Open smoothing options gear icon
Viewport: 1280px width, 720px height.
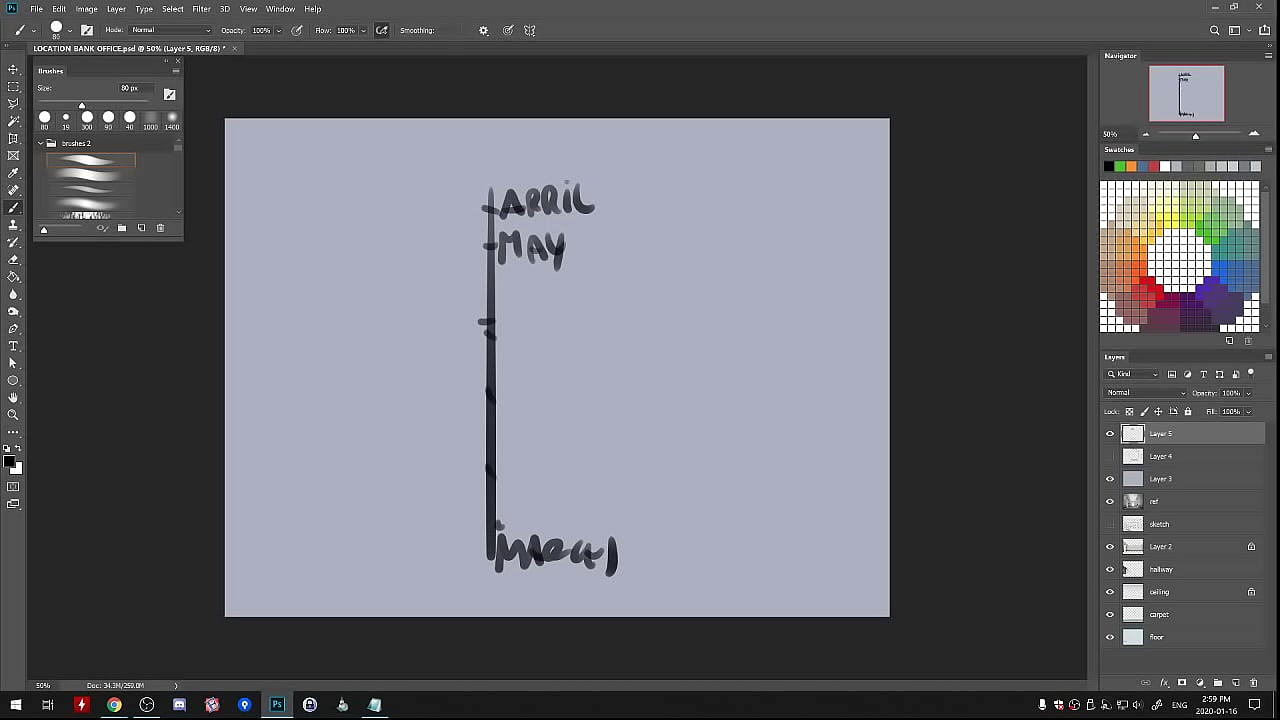pyautogui.click(x=483, y=30)
